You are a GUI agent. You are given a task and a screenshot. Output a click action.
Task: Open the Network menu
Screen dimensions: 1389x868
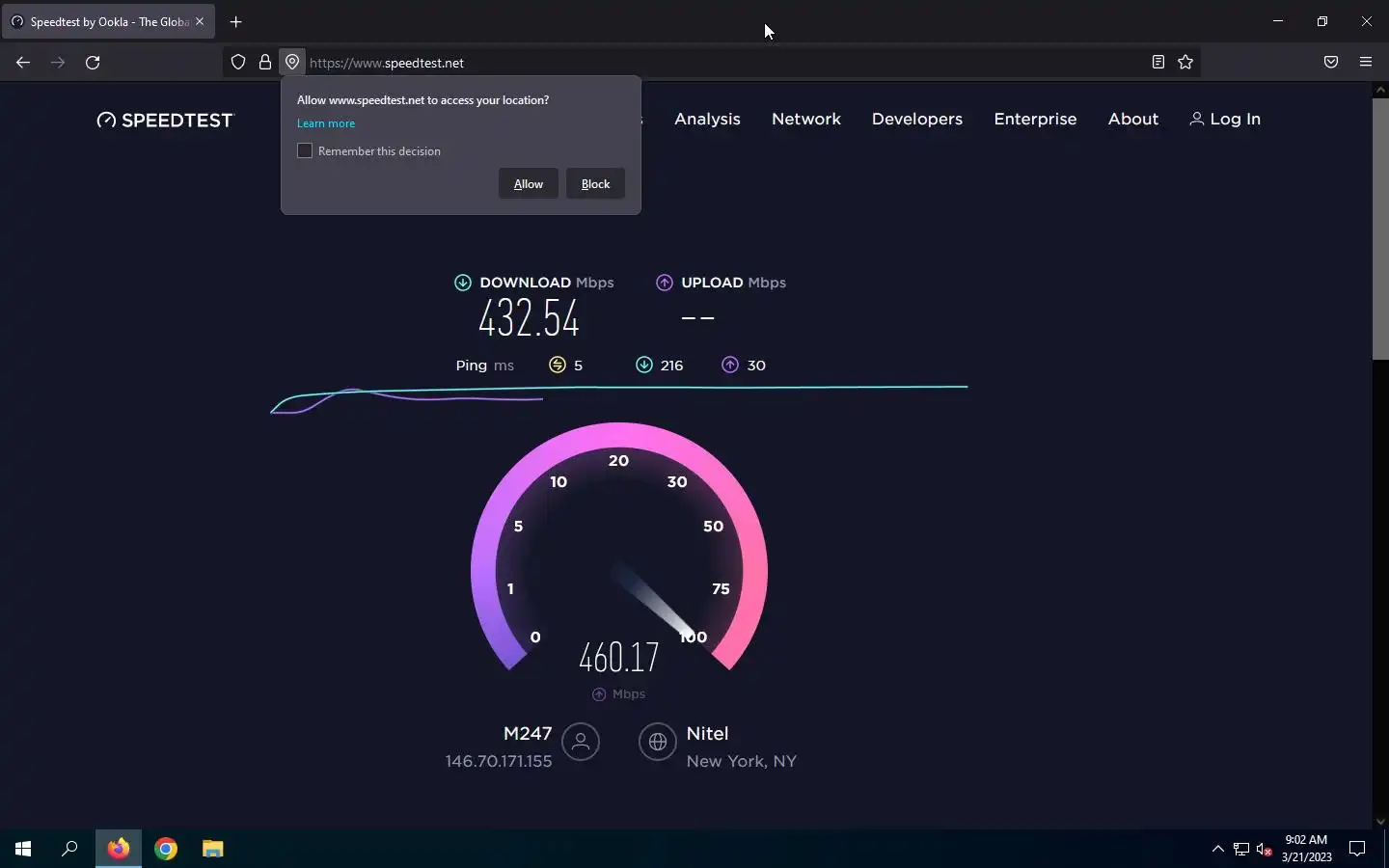point(806,119)
